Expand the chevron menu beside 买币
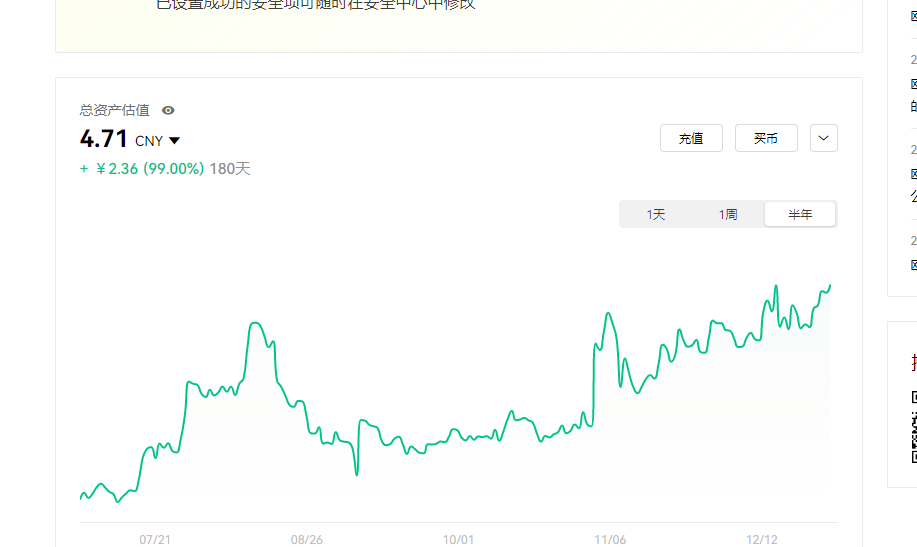This screenshot has height=547, width=917. [824, 138]
